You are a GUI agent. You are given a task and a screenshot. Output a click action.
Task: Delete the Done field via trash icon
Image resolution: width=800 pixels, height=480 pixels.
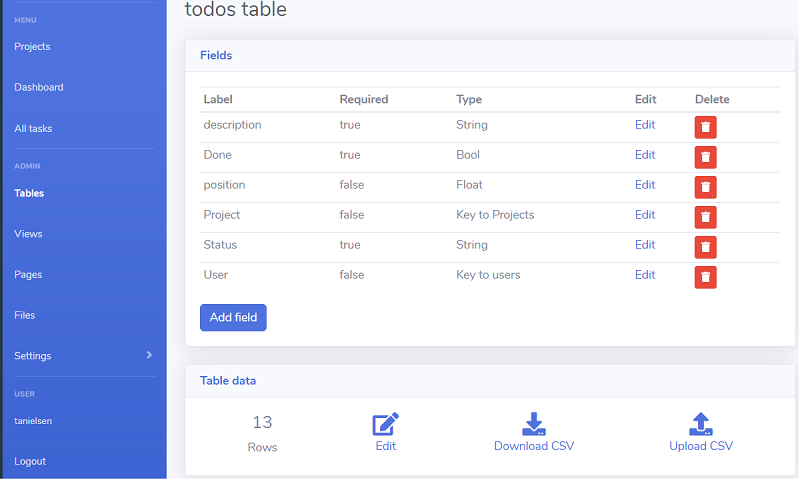point(706,157)
